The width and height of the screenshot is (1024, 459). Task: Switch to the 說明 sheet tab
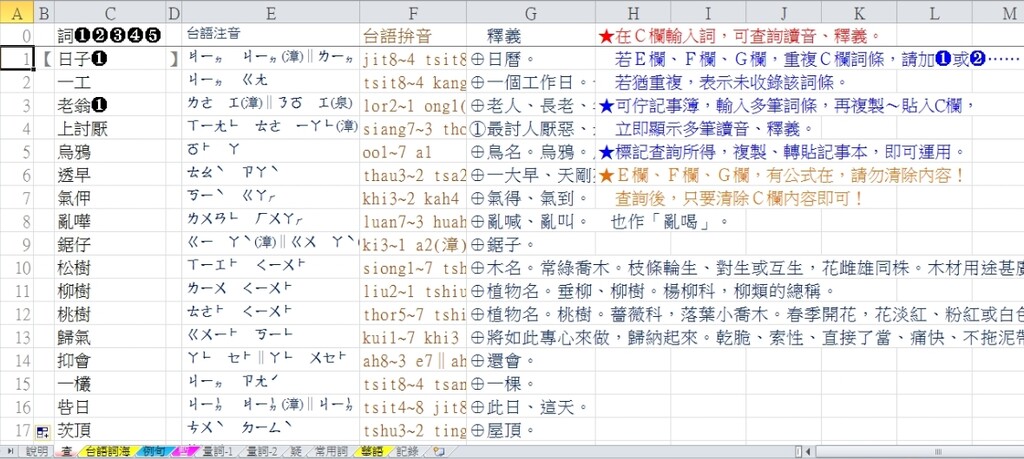[x=37, y=452]
